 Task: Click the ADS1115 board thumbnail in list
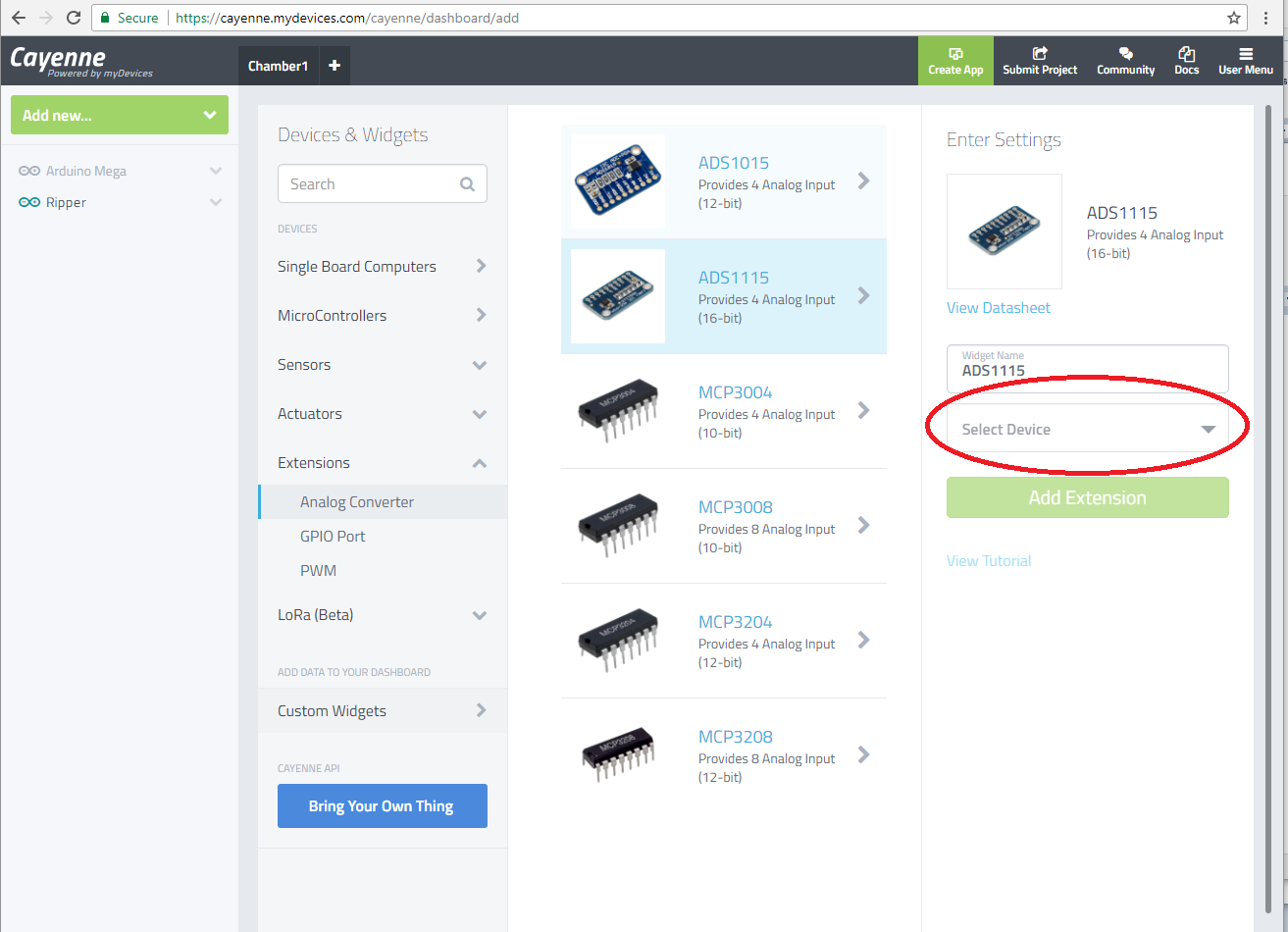pos(618,296)
